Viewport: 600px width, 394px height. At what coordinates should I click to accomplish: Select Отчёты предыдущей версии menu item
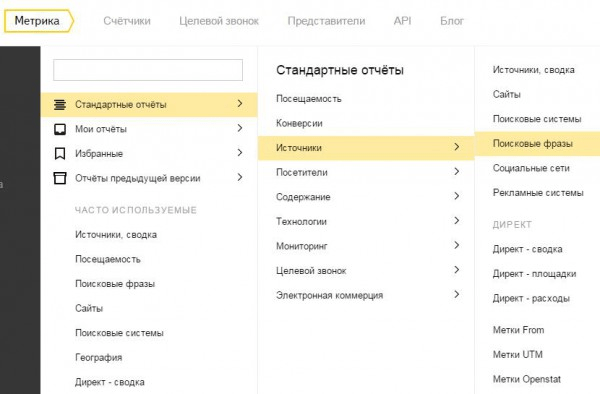pos(149,178)
